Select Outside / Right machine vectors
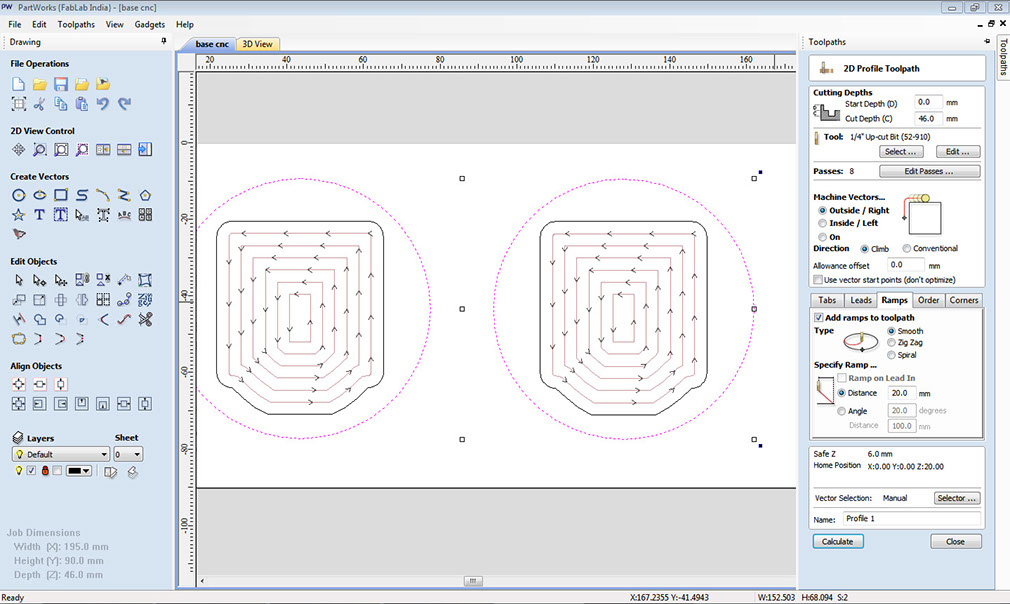Viewport: 1010px width, 604px height. [x=823, y=211]
